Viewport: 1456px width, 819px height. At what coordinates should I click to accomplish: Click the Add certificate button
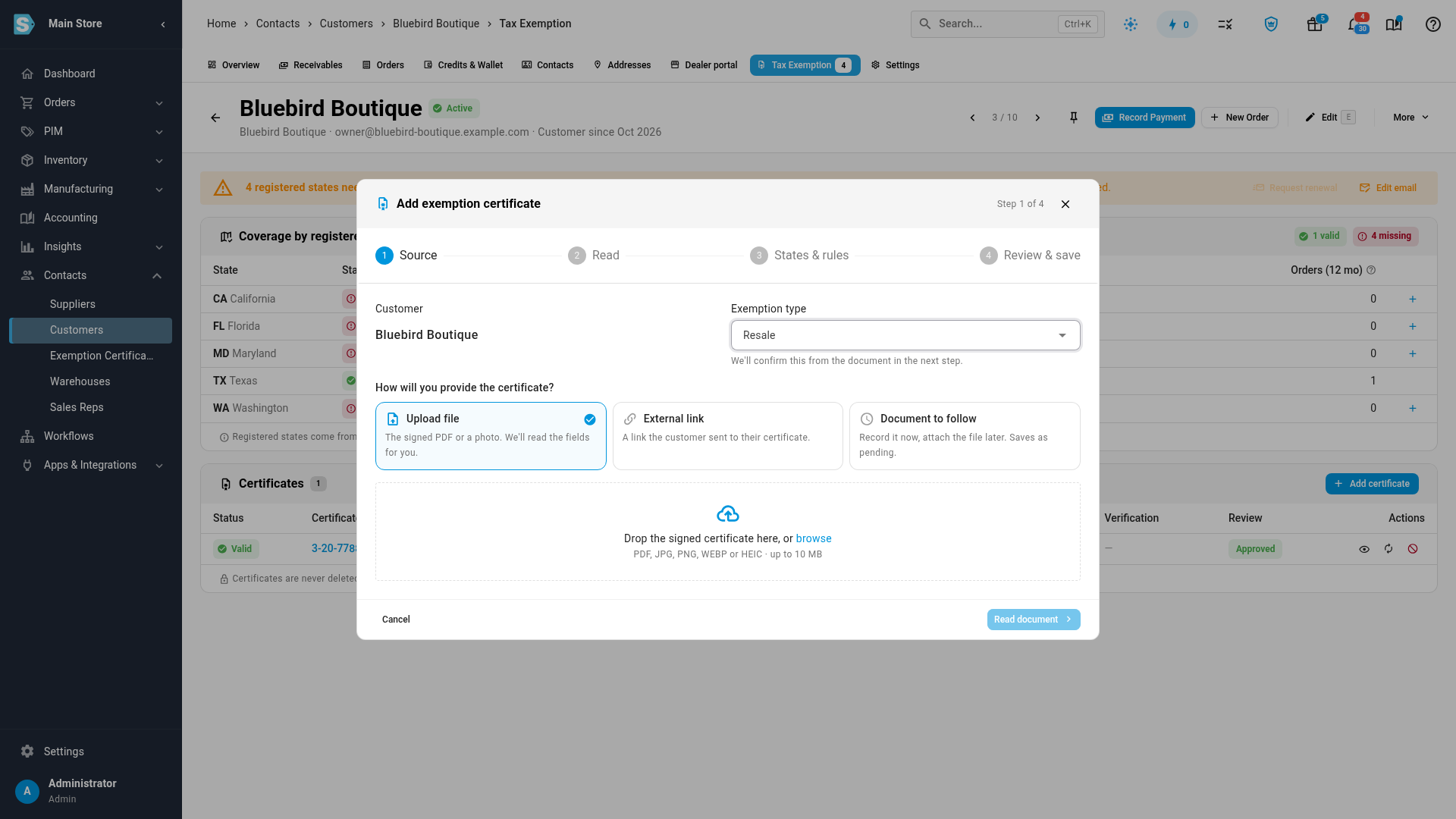coord(1372,484)
